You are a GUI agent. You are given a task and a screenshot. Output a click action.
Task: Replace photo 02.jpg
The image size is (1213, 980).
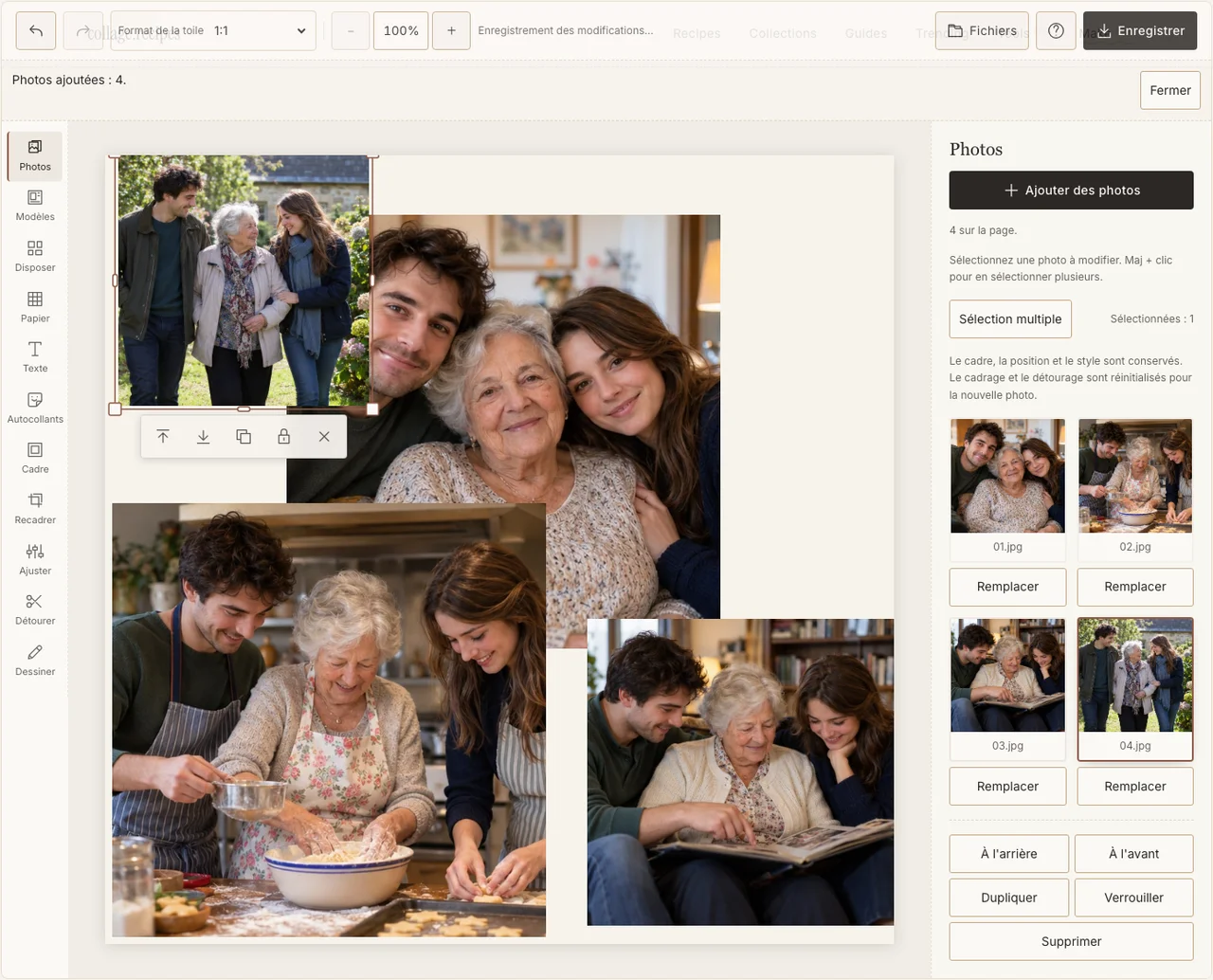1135,587
